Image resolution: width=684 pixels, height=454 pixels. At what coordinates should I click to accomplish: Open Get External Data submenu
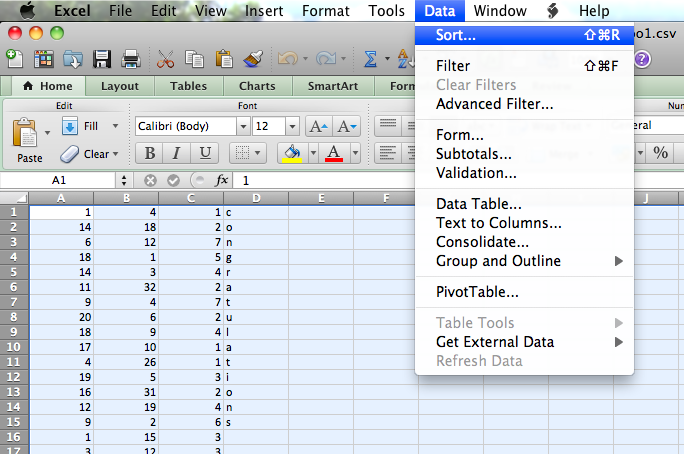tap(524, 342)
